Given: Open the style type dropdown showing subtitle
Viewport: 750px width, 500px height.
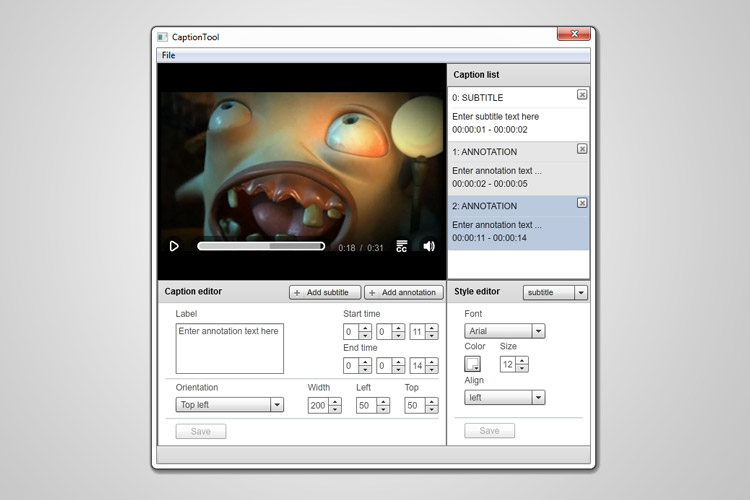Looking at the screenshot, I should (x=555, y=292).
